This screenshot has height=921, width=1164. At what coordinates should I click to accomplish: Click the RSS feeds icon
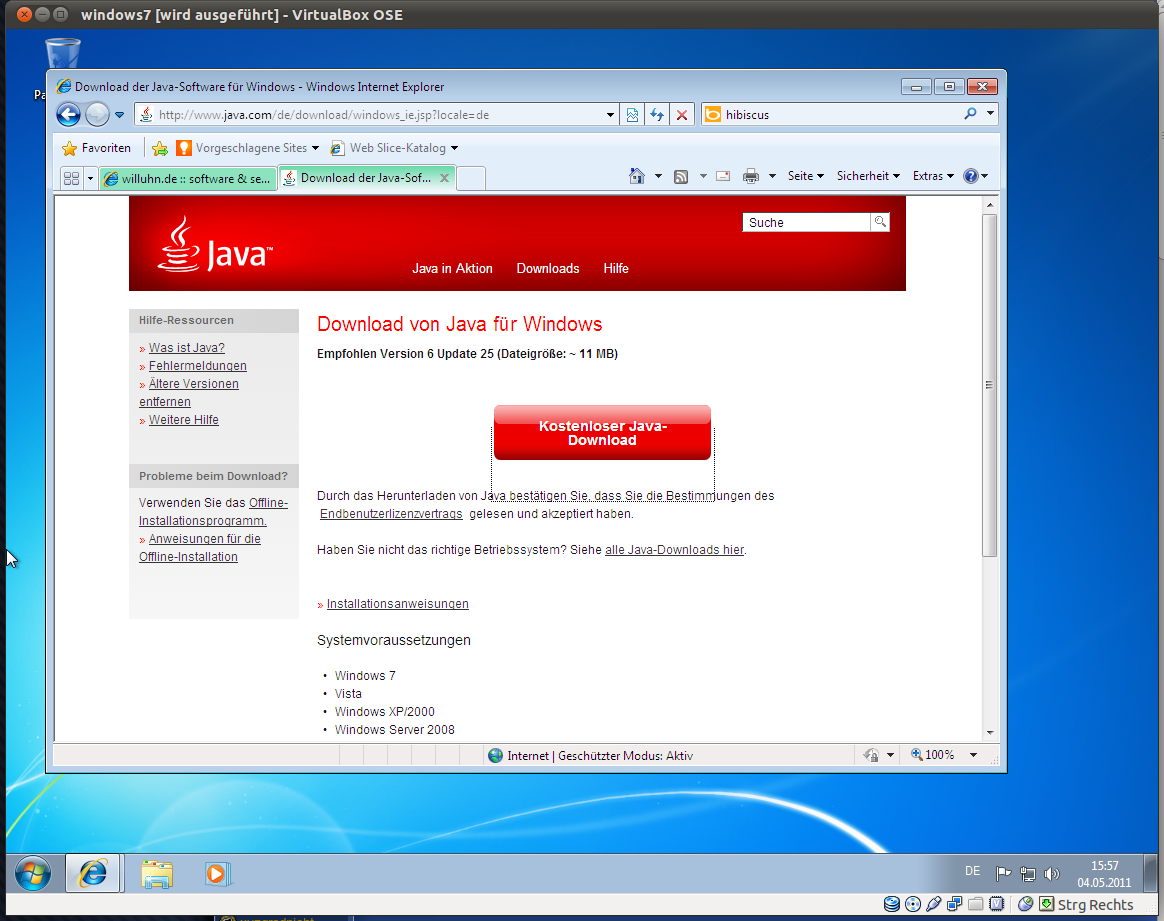681,177
